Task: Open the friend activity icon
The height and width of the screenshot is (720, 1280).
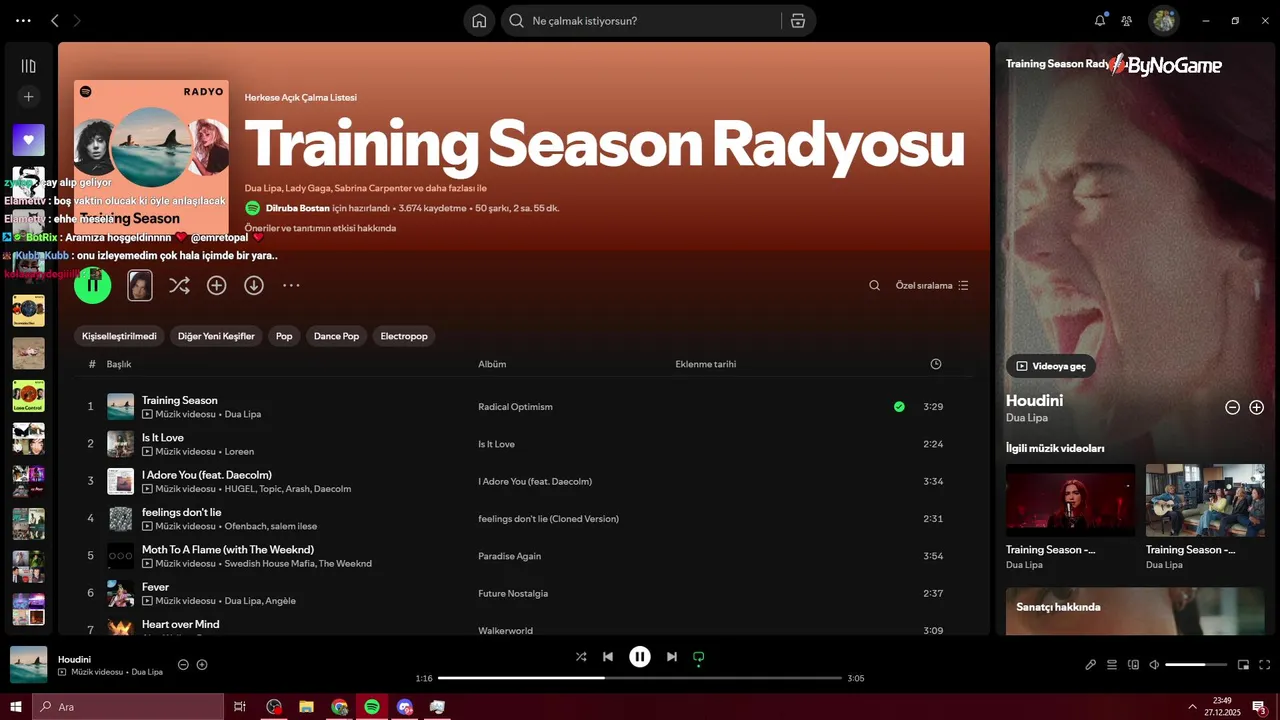Action: (x=1127, y=20)
